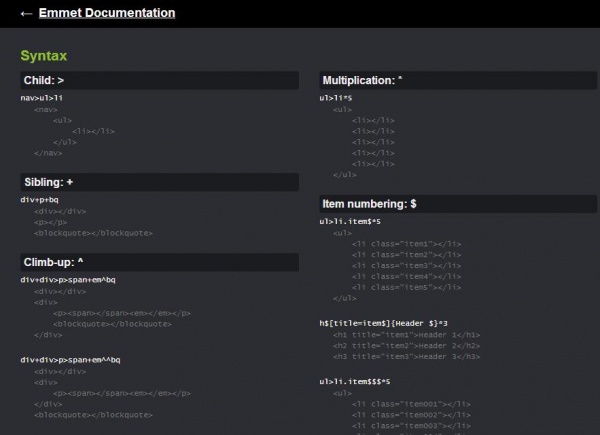The width and height of the screenshot is (600, 435).
Task: Click the div+div>p>span+em^^bq abbreviation
Action: (70, 359)
